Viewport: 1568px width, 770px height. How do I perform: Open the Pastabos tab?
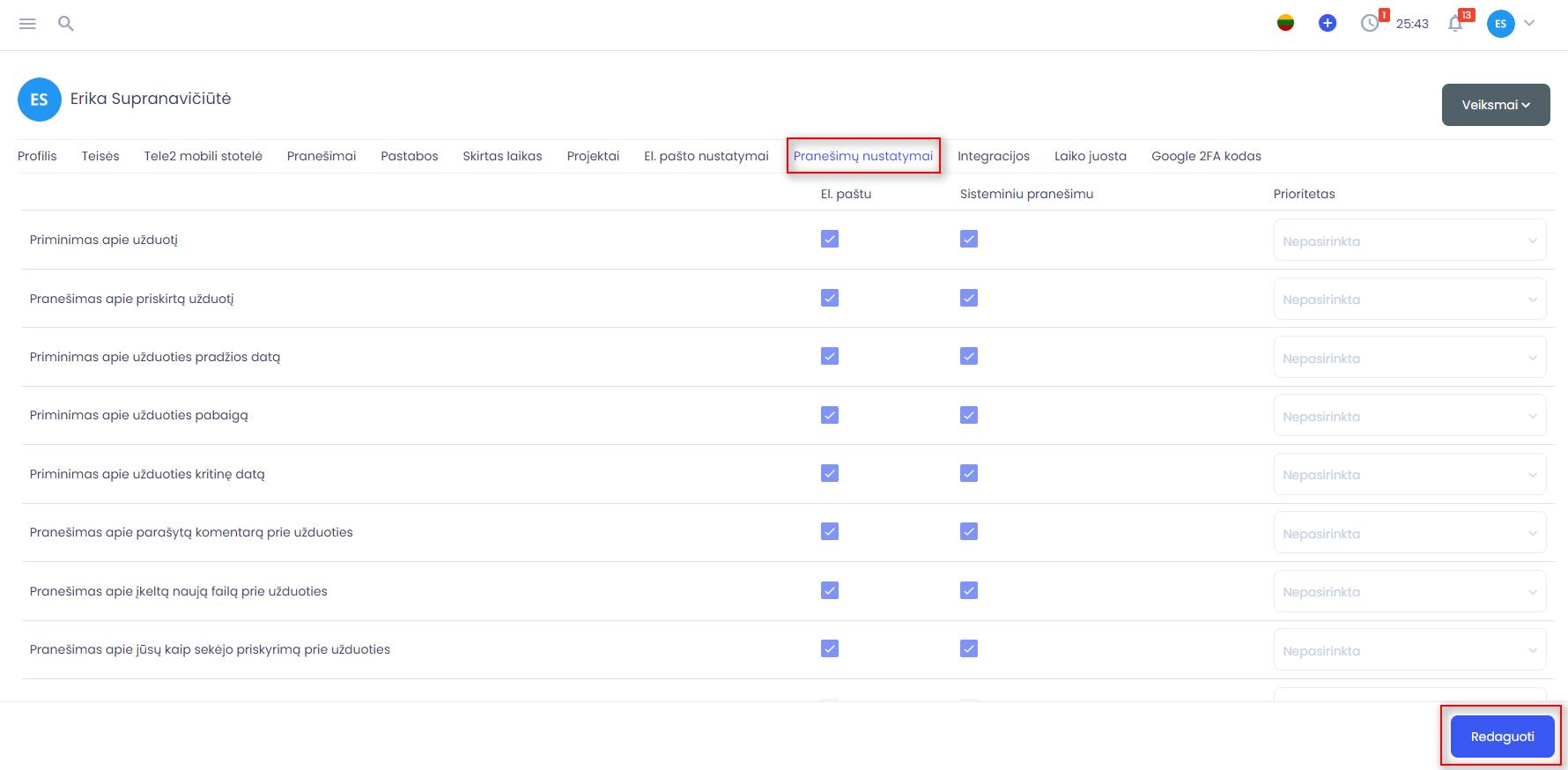click(409, 156)
